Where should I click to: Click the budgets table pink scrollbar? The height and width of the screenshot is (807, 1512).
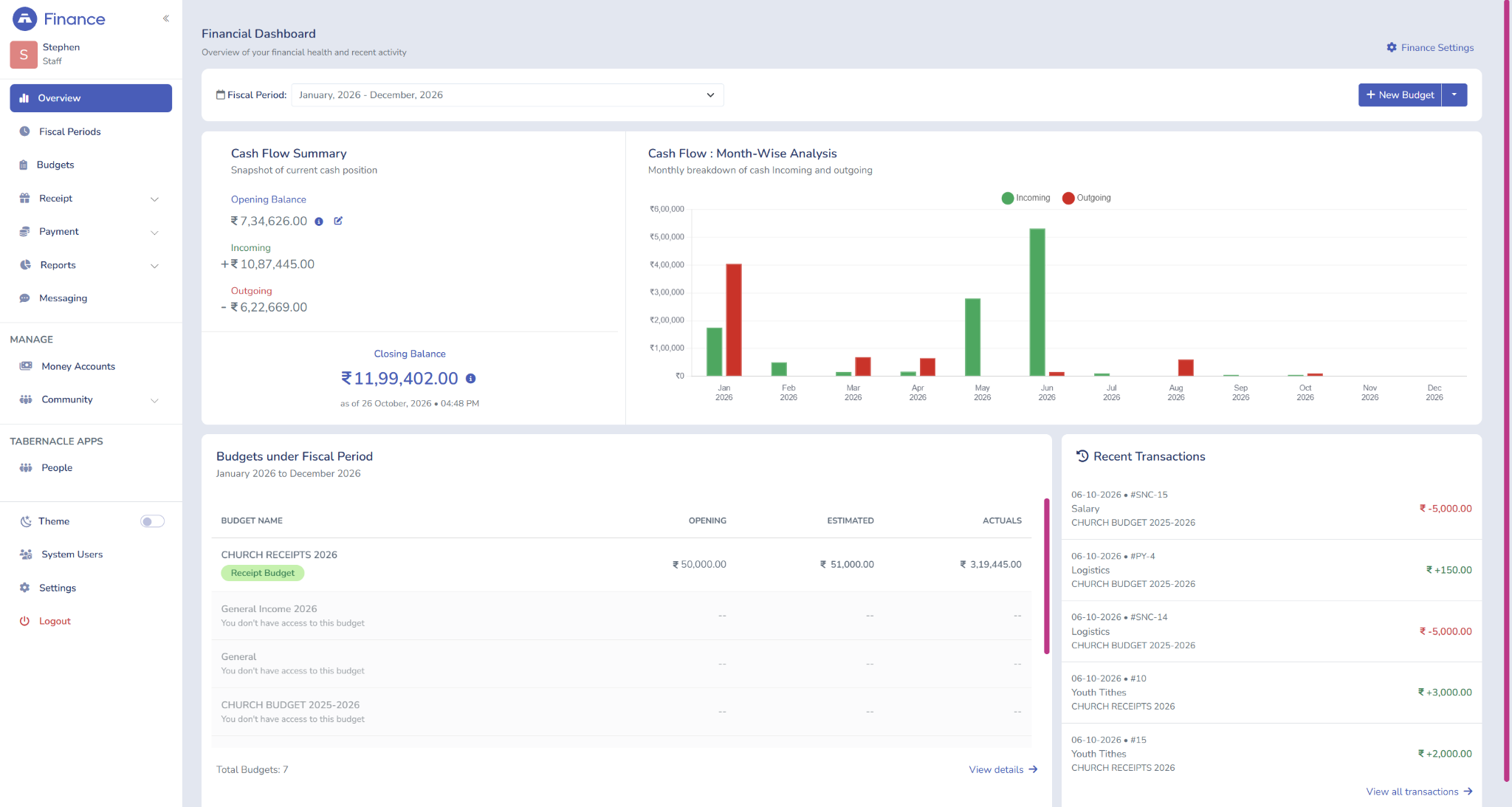pos(1046,576)
